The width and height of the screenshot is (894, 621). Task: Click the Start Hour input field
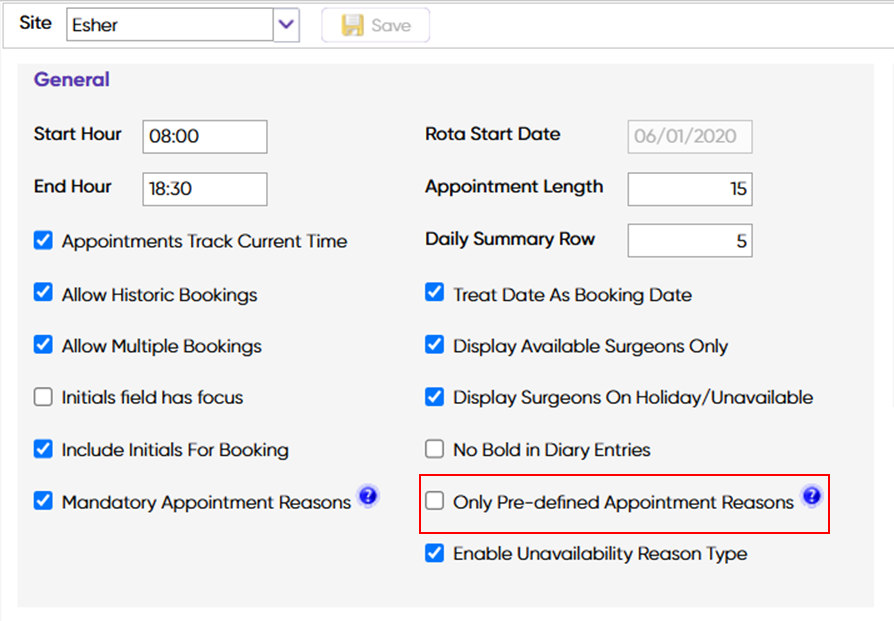tap(205, 137)
